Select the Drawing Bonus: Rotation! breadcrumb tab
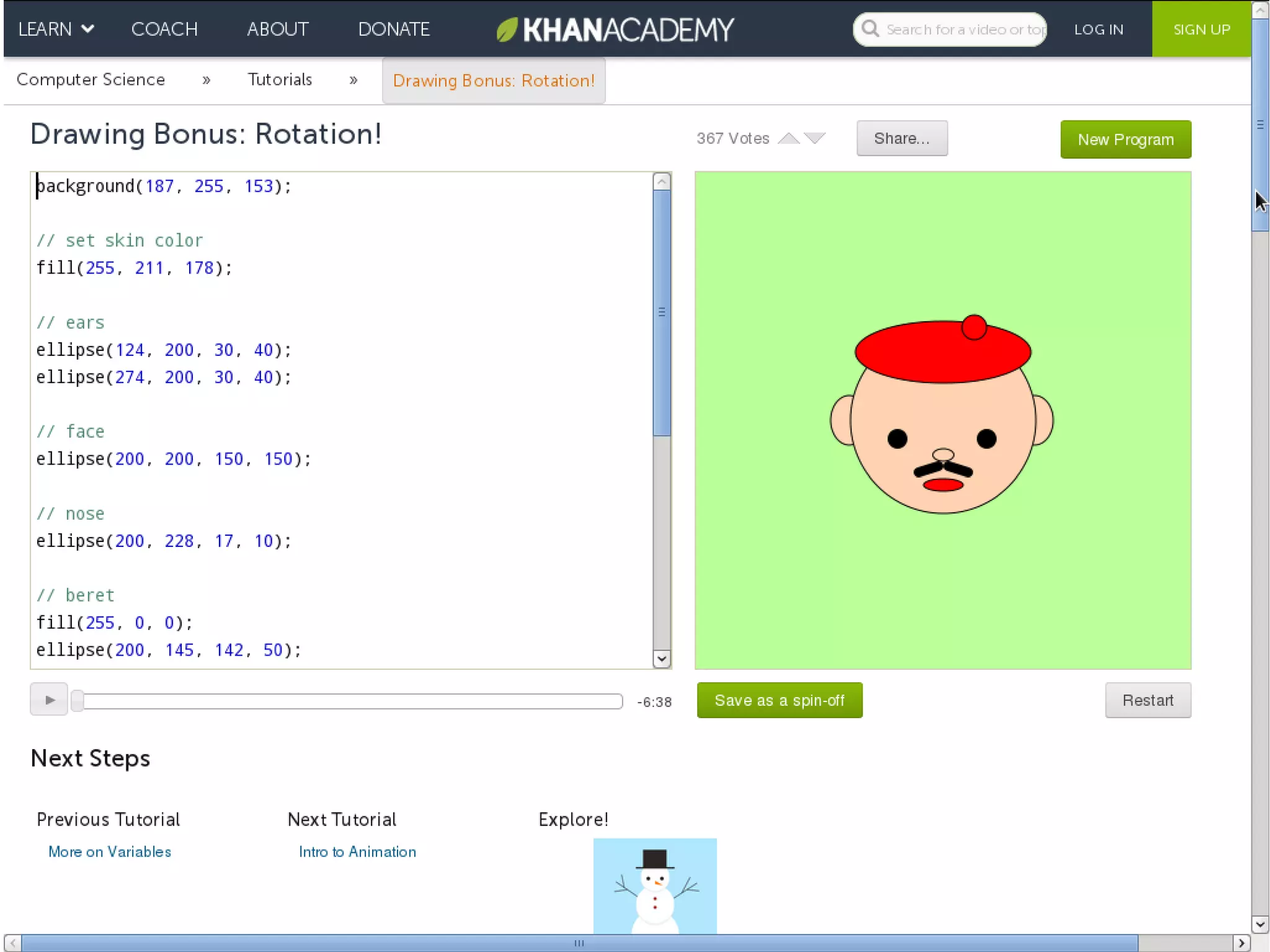This screenshot has width=1270, height=952. (494, 81)
